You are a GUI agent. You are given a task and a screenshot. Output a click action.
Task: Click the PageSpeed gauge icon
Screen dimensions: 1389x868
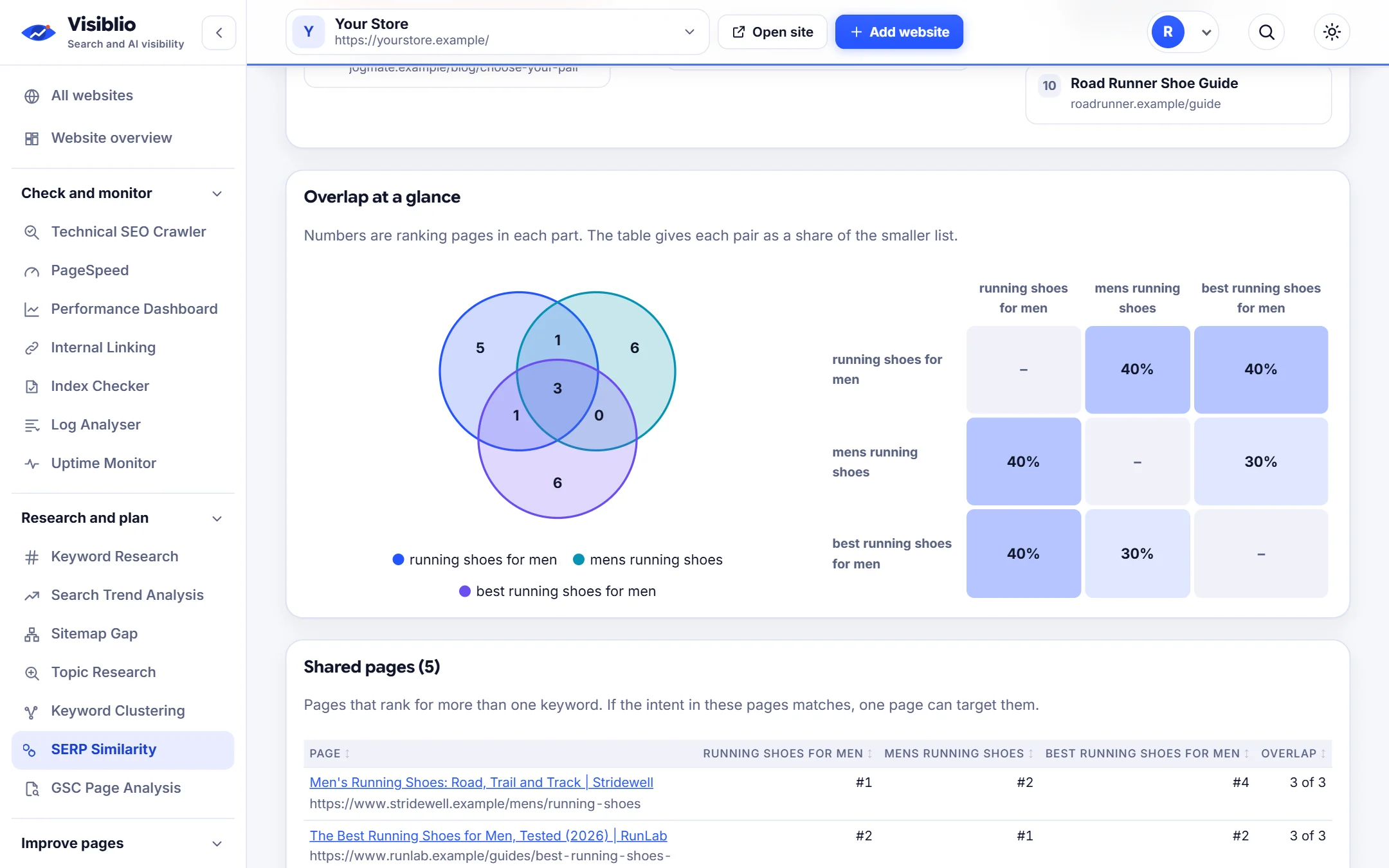(x=32, y=271)
